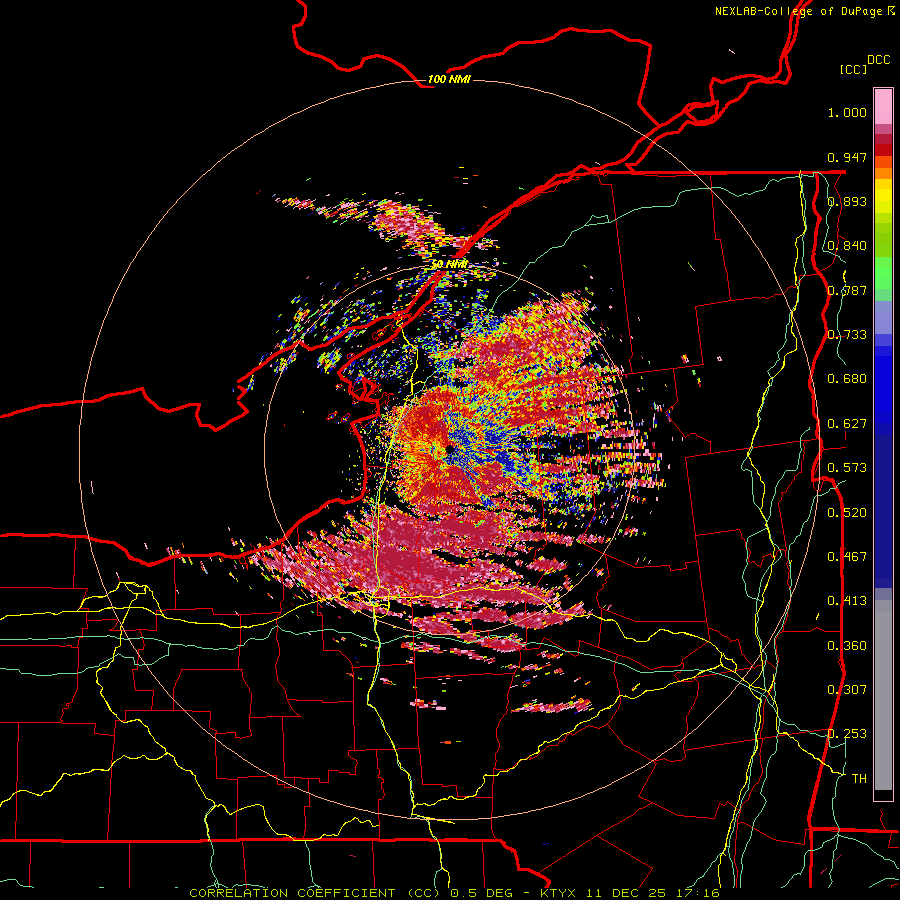This screenshot has width=900, height=900.
Task: Click the [CC] units label
Action: point(854,69)
